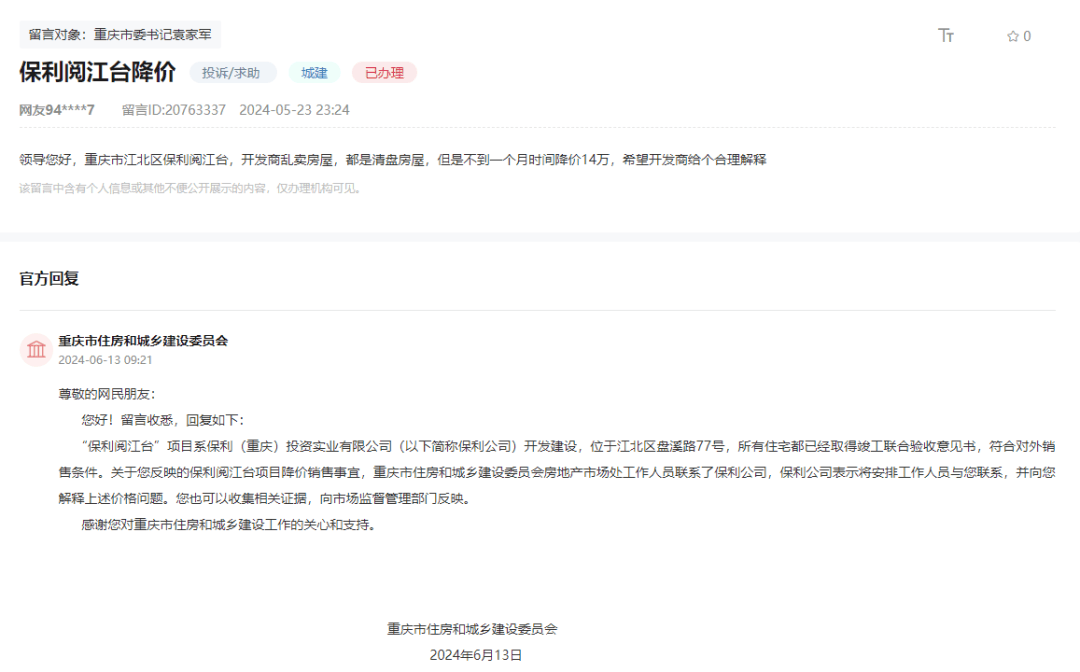This screenshot has width=1080, height=672.
Task: Click the privacy notice 该留言中含有个人信息
Action: coord(191,189)
